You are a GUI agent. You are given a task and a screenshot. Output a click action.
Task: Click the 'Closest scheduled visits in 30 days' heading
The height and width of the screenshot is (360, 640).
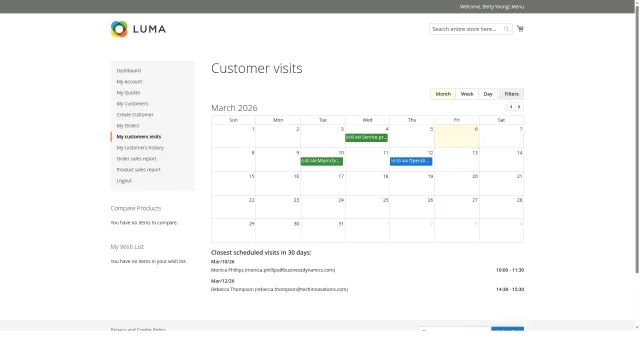tap(261, 252)
